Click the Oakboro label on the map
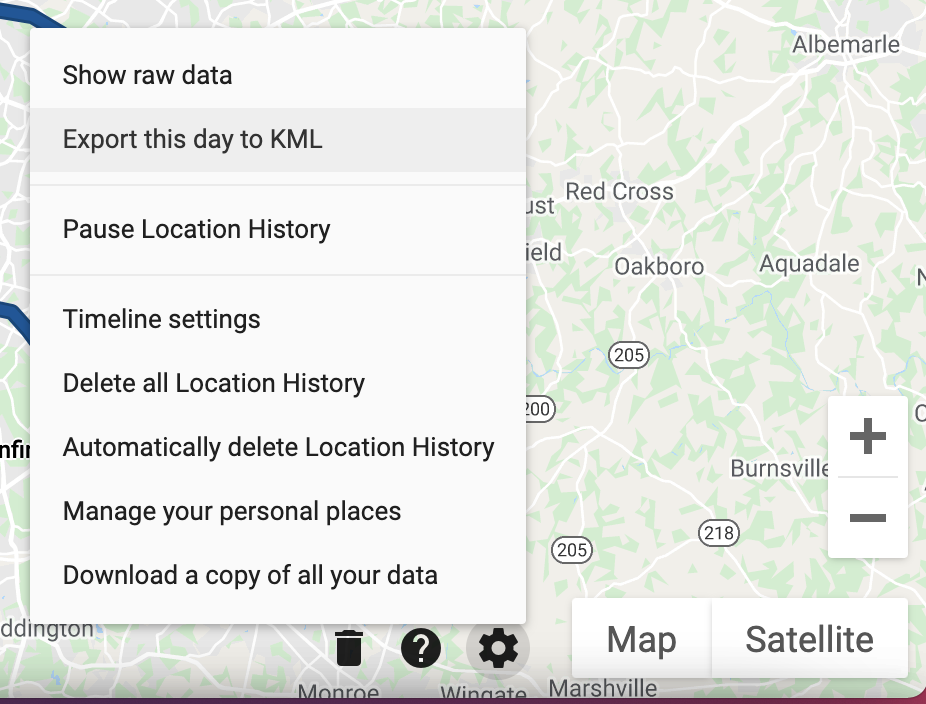 click(x=659, y=266)
